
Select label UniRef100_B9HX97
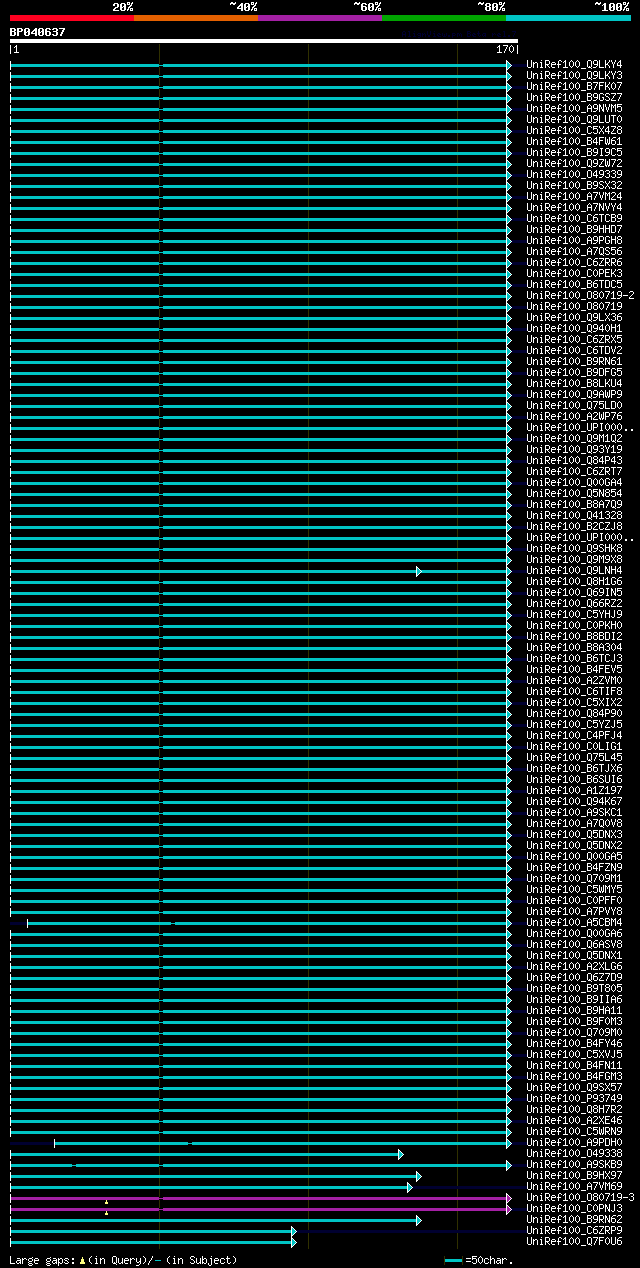click(574, 1176)
